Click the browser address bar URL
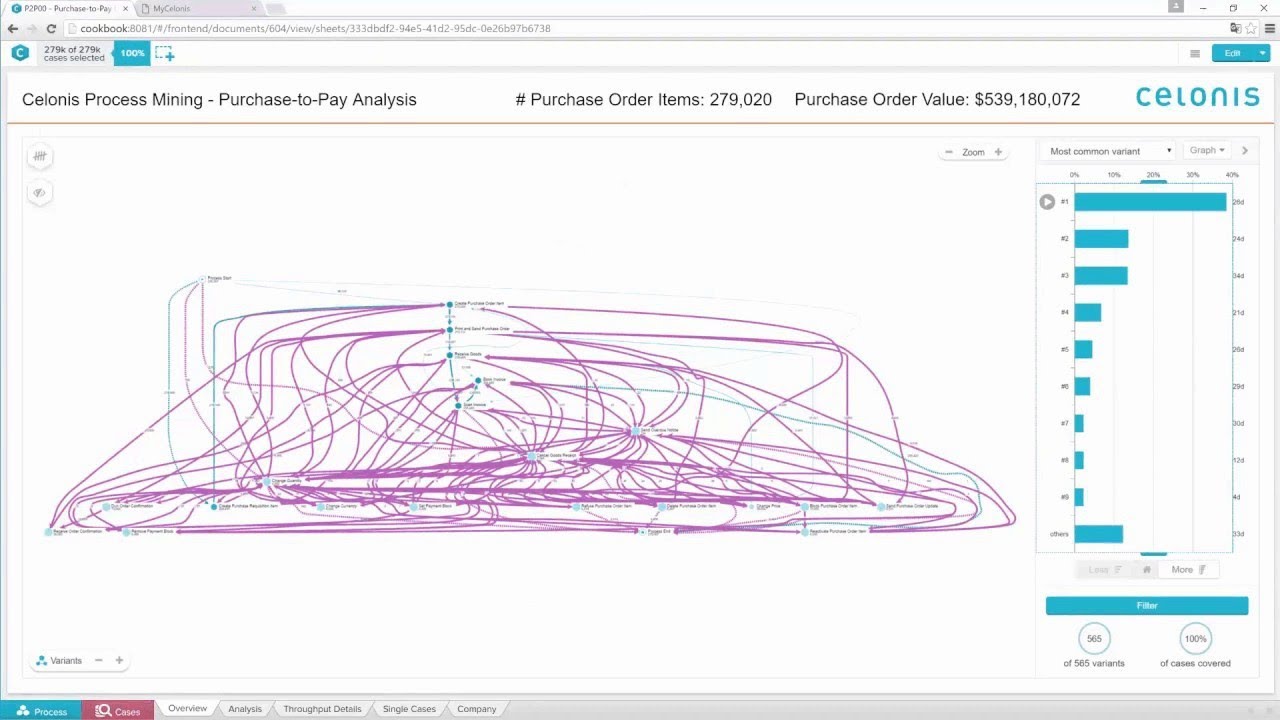Screen dimensions: 1280x720 315,29
